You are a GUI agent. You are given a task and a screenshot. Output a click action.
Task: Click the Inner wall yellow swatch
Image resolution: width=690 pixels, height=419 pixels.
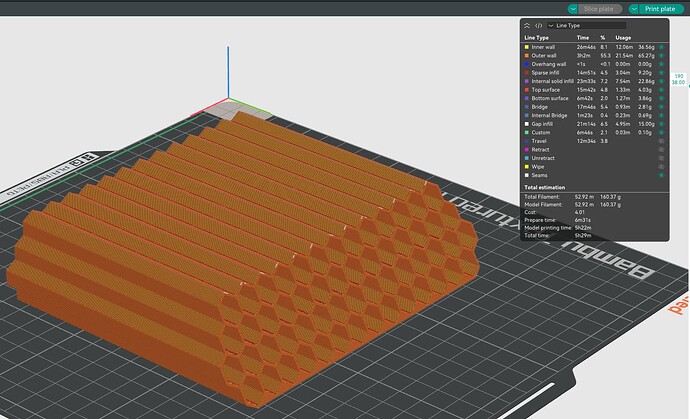tap(526, 47)
